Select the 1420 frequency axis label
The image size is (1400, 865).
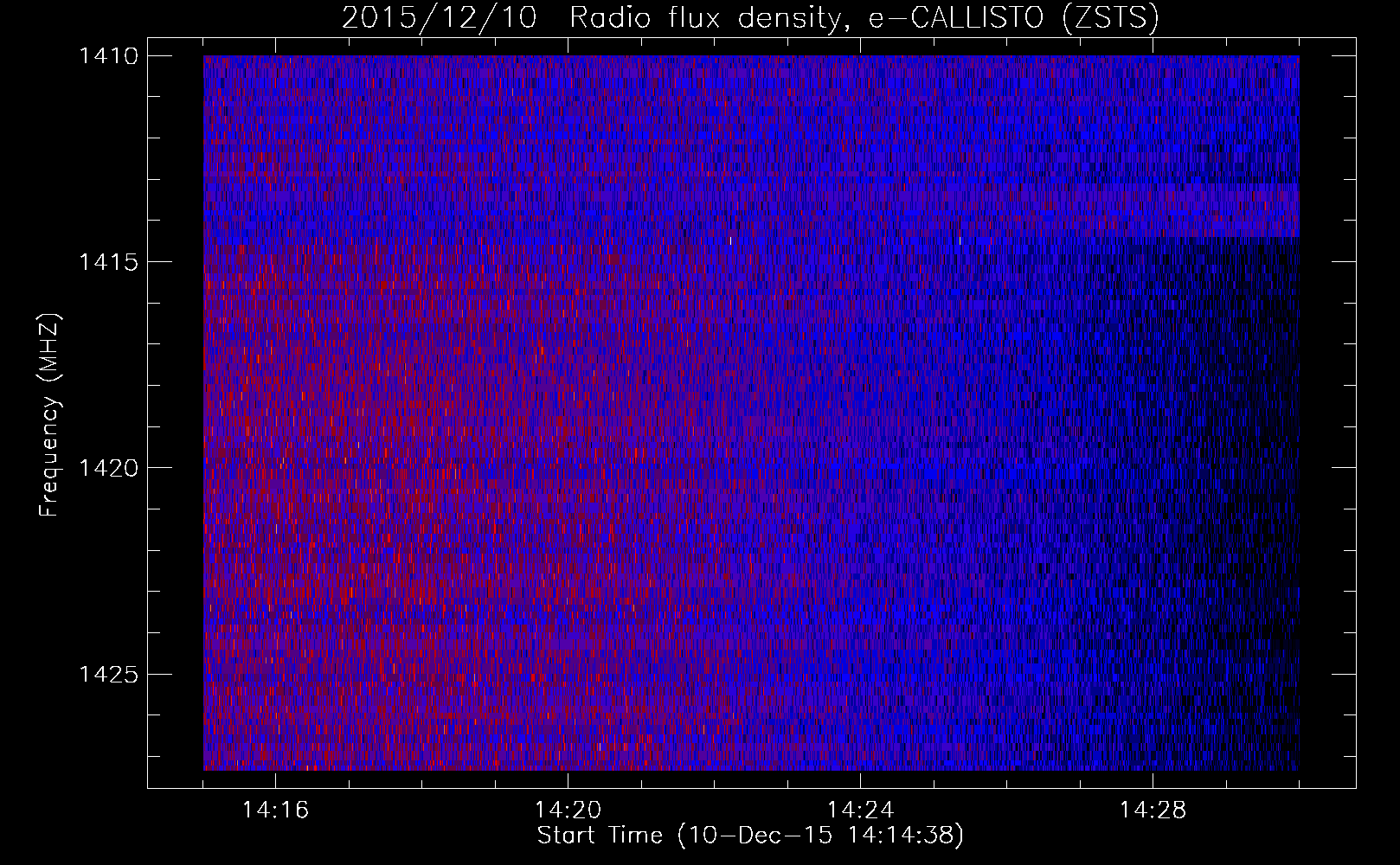[x=108, y=468]
